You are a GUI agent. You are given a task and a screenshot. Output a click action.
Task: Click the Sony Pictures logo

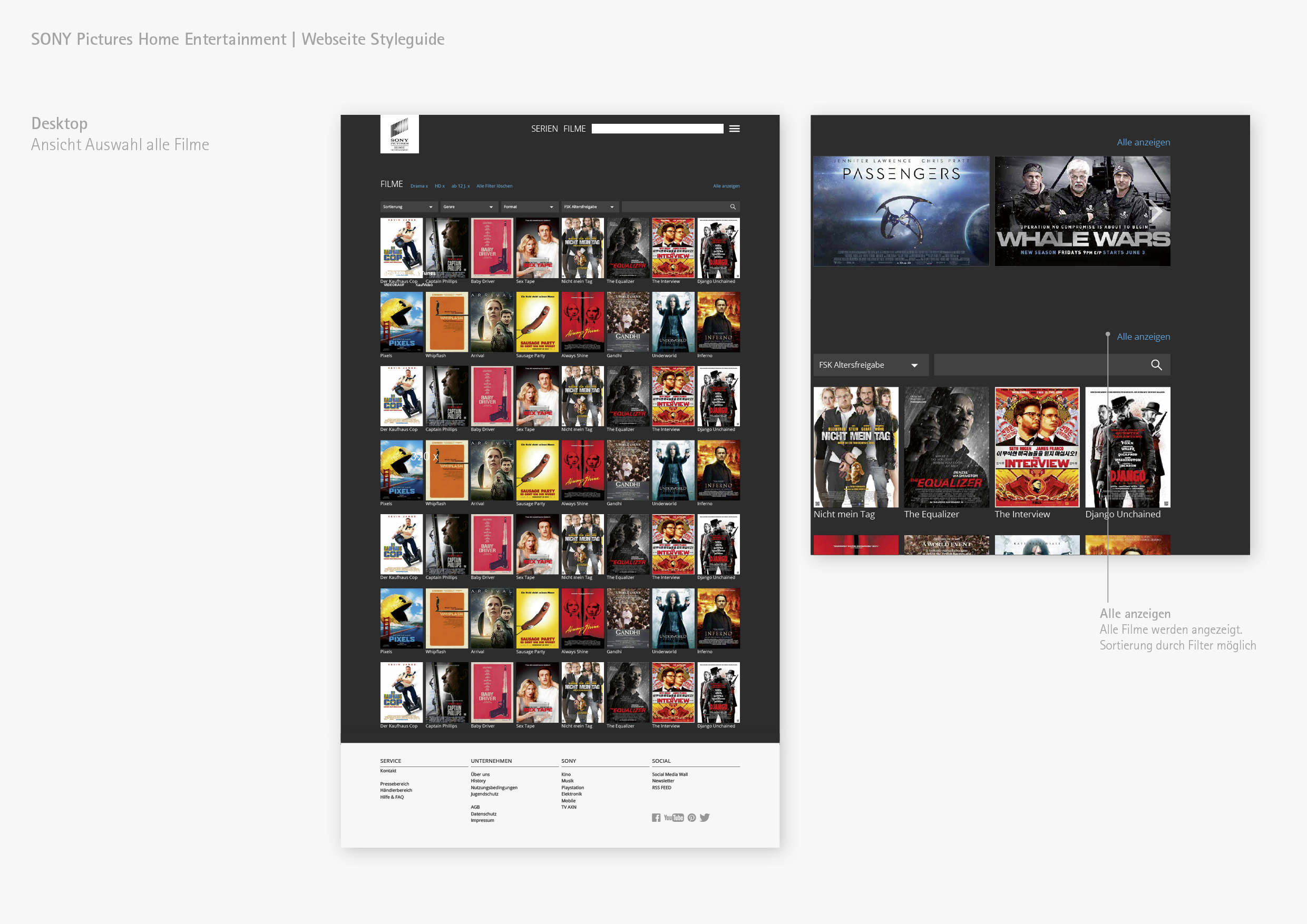[399, 134]
